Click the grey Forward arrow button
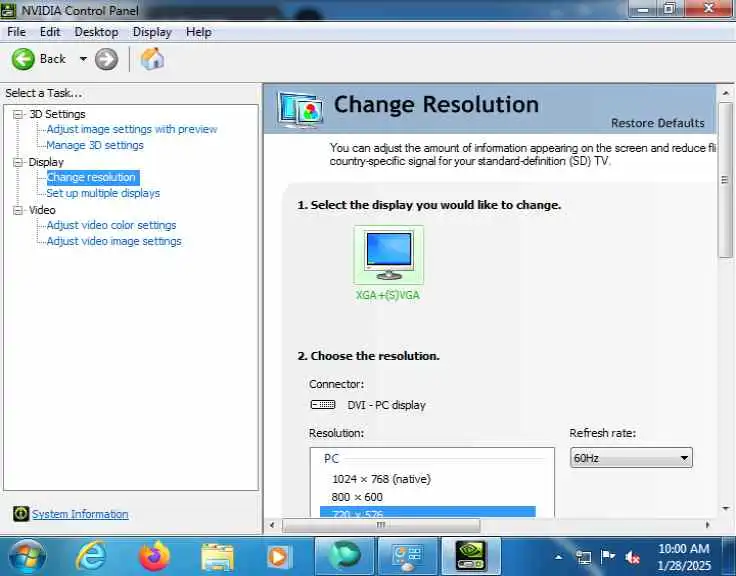The width and height of the screenshot is (736, 576). [107, 59]
